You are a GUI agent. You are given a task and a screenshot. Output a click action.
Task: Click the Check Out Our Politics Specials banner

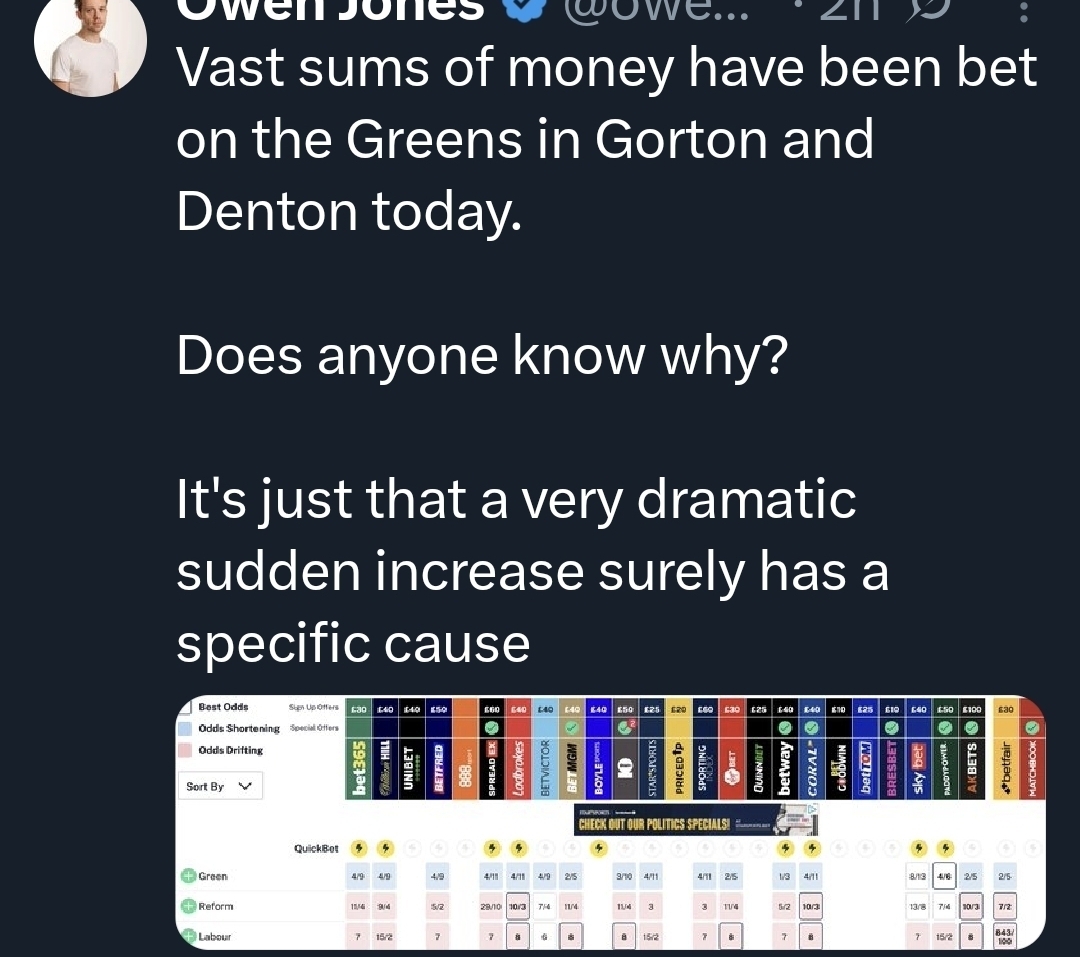tap(696, 820)
